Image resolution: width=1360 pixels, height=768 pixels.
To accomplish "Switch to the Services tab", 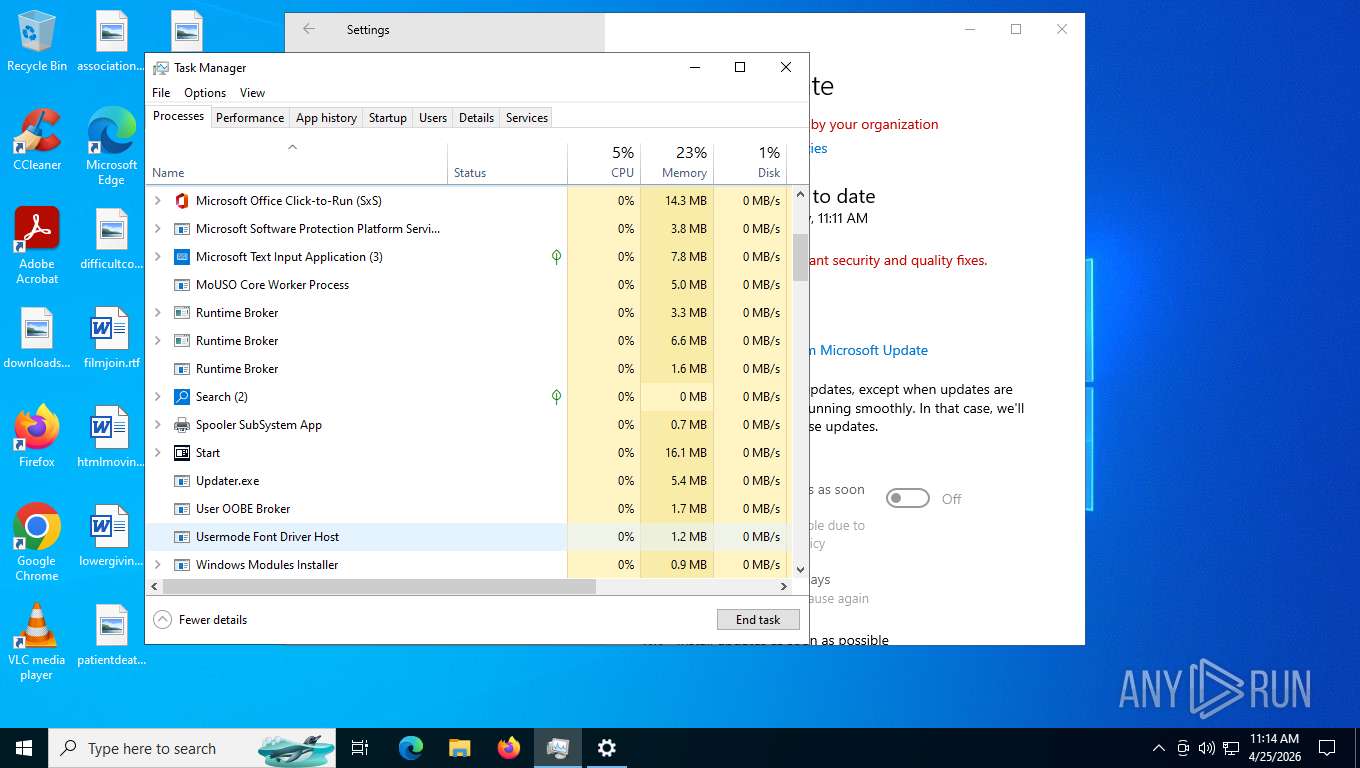I will pos(527,118).
